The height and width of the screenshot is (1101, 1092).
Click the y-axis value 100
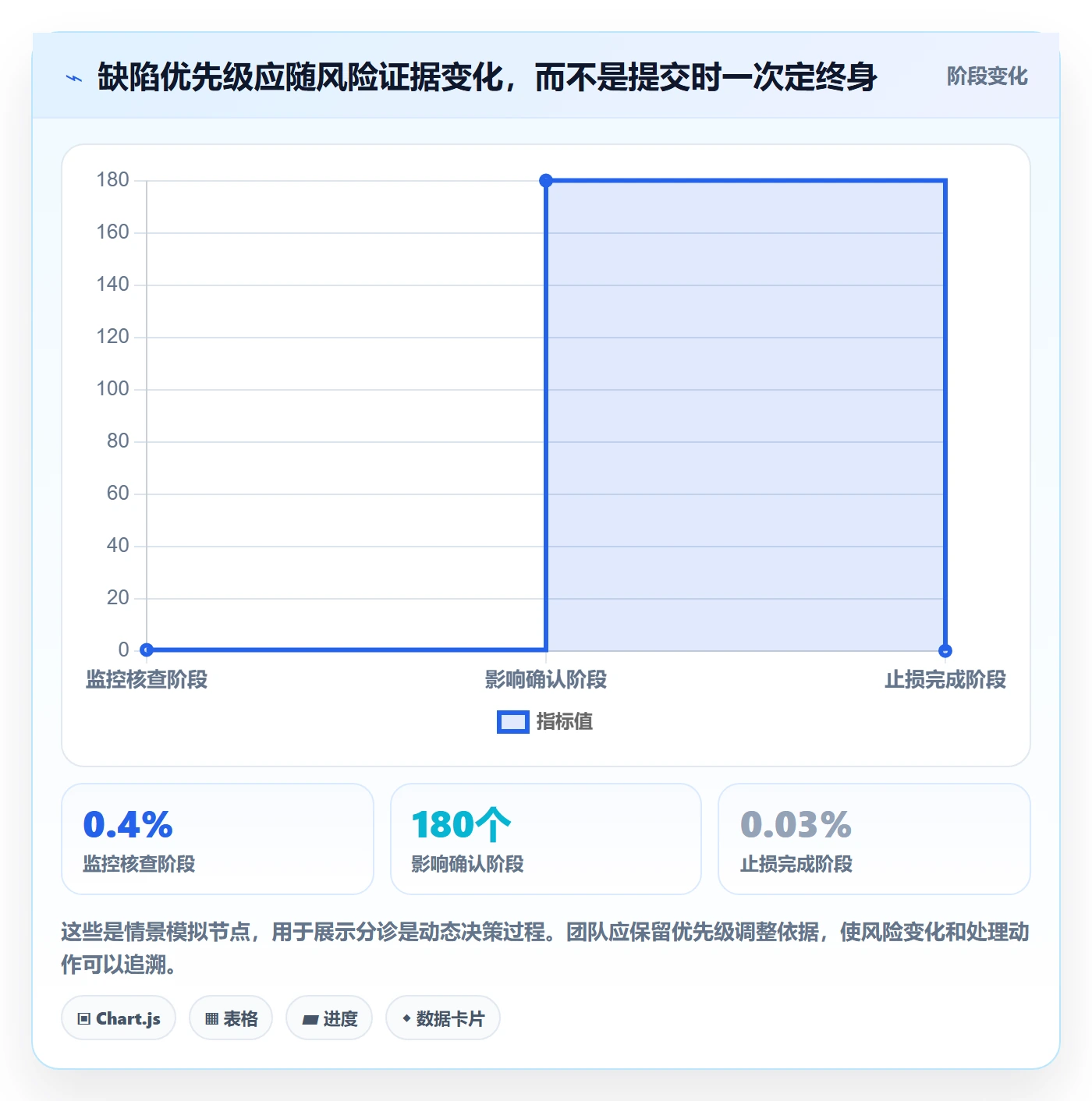[112, 389]
